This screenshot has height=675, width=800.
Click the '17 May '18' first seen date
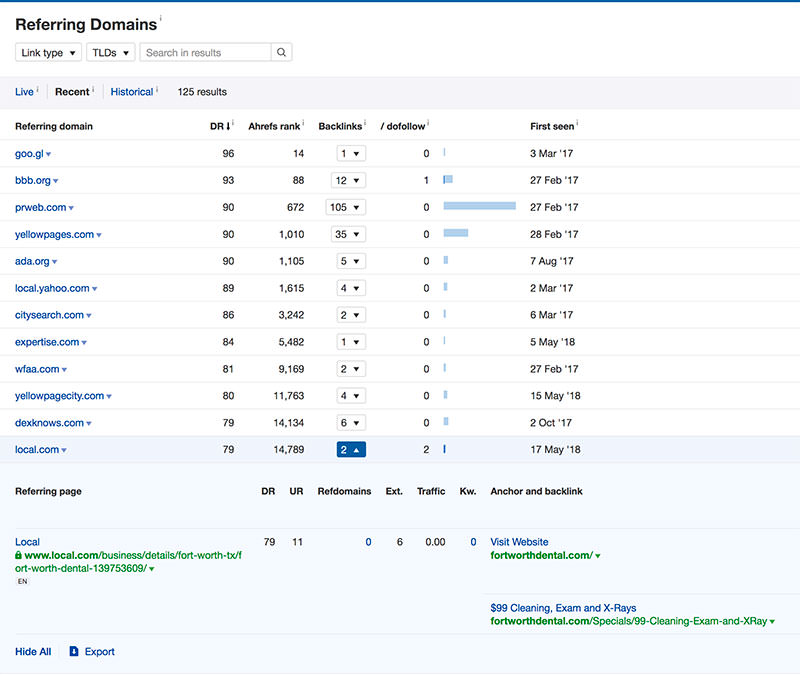[x=555, y=449]
